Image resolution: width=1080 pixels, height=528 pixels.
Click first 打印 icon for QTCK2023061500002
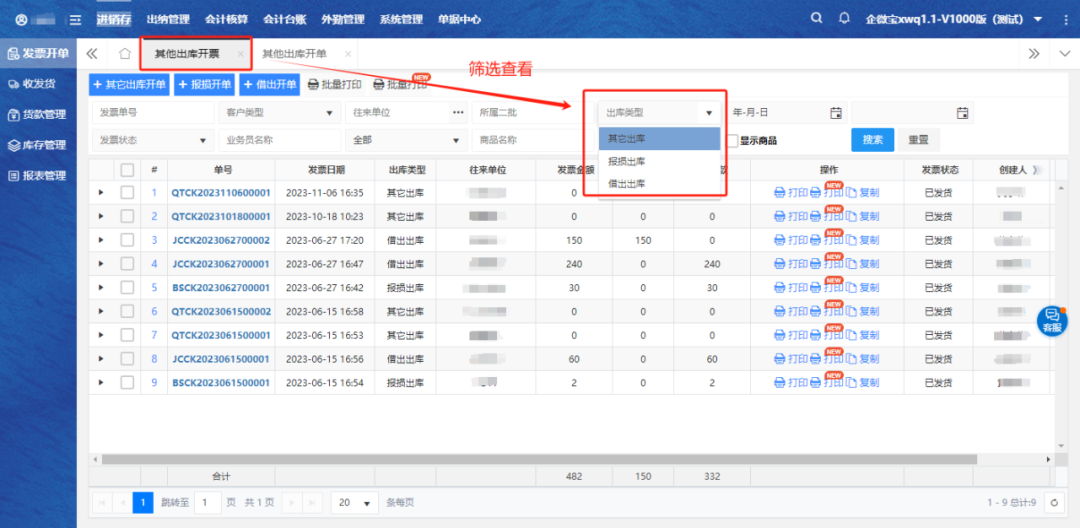point(780,311)
